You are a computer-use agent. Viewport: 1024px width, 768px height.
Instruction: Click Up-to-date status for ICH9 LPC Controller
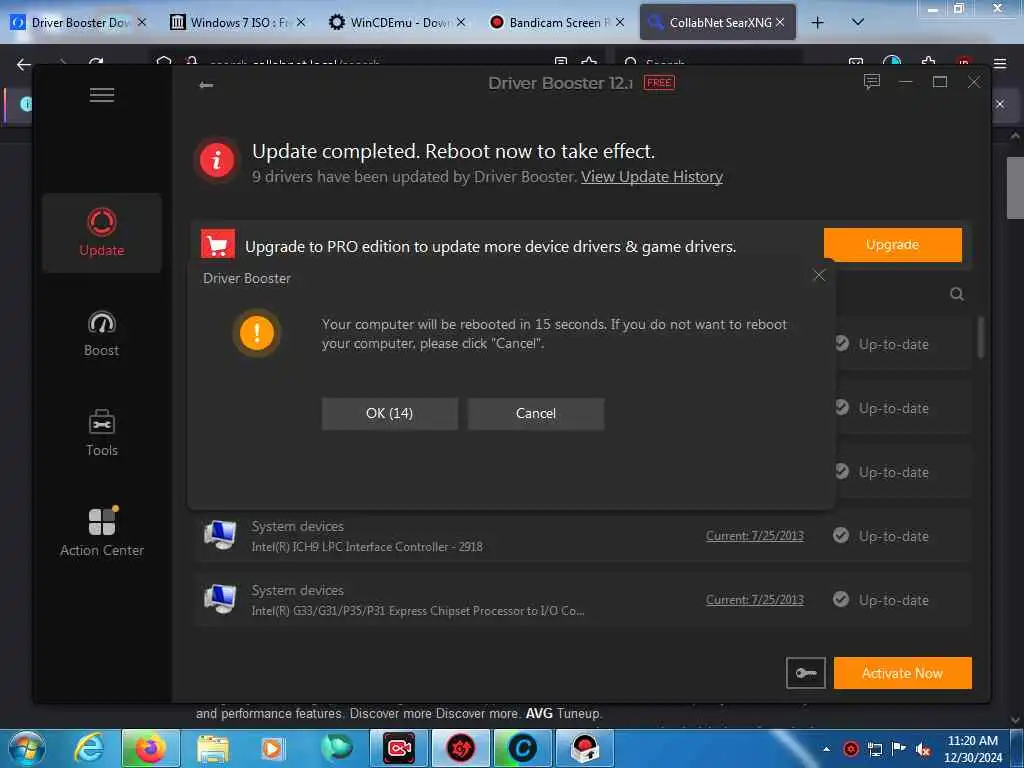coord(881,536)
